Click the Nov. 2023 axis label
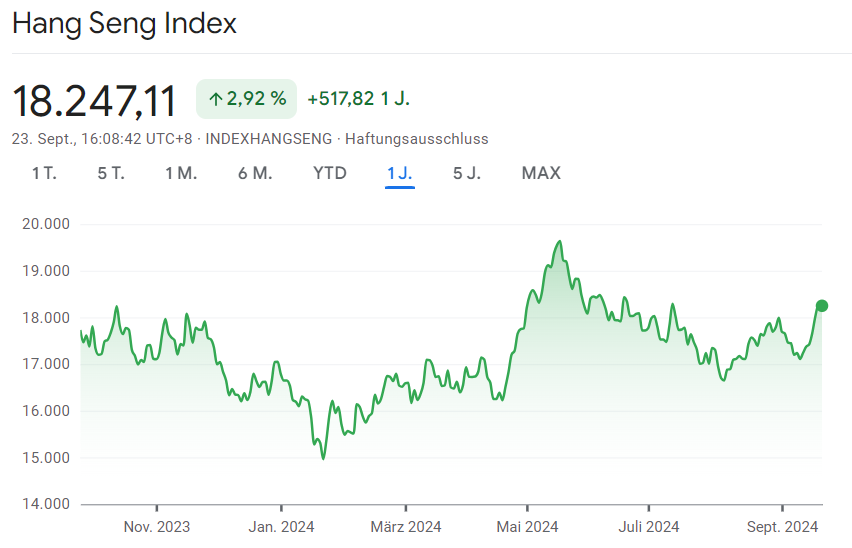Screen dimensions: 852x548 click(157, 527)
